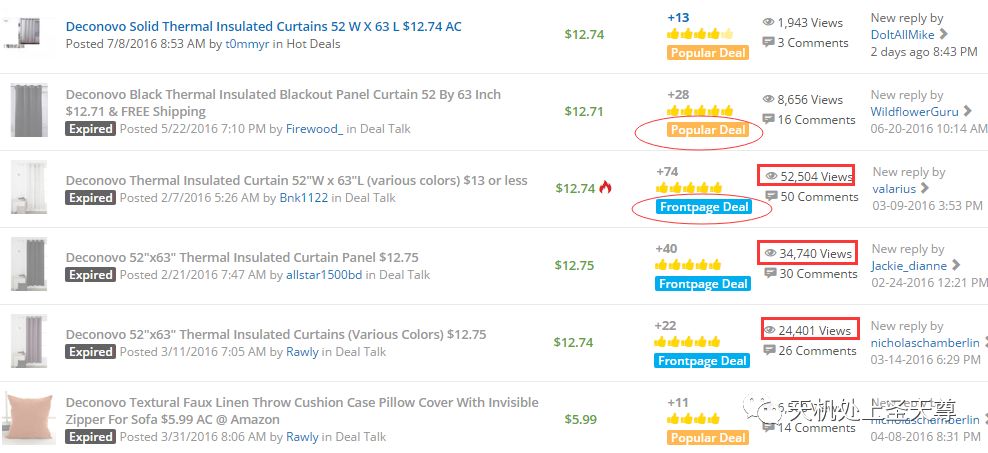Click the eye icon beside 8,656 Views

click(x=768, y=99)
